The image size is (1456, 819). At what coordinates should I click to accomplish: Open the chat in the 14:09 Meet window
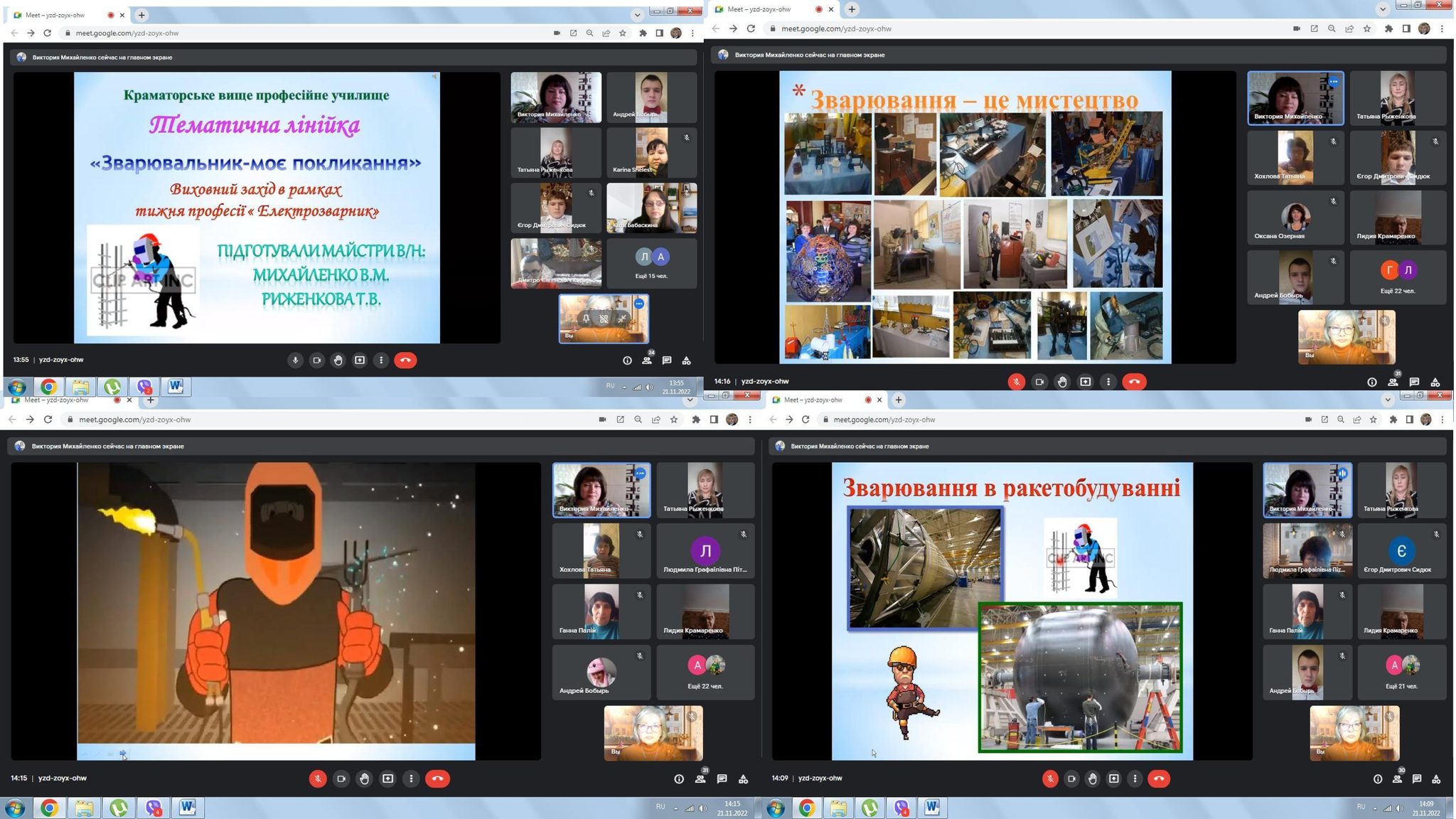click(x=1417, y=779)
